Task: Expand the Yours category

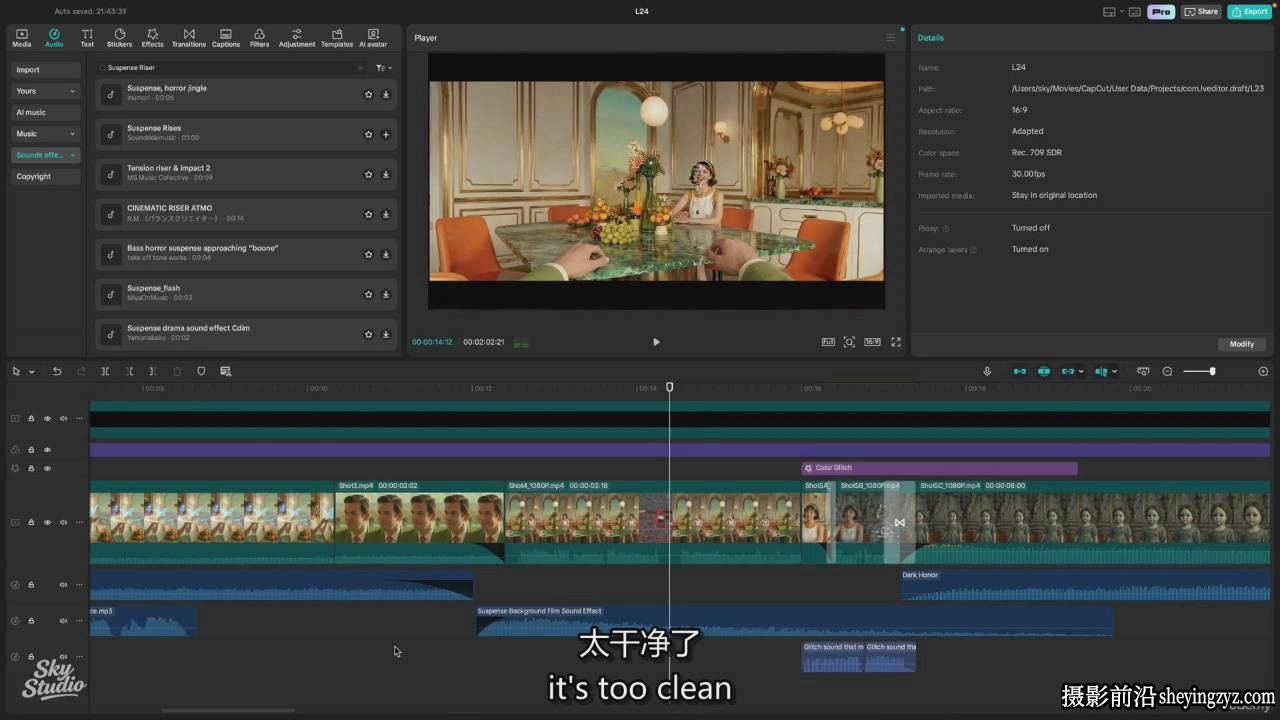Action: (x=46, y=91)
